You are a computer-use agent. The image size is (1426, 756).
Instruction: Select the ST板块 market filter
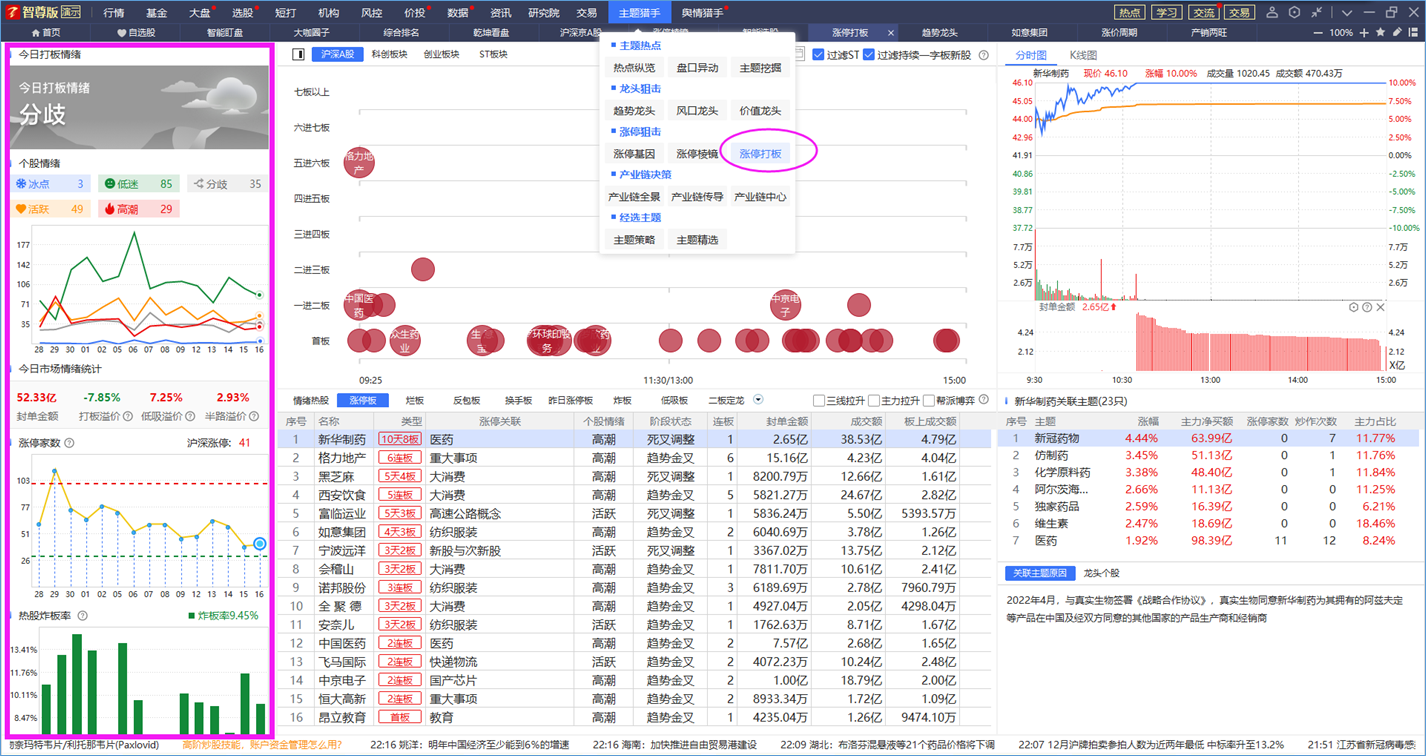point(493,55)
